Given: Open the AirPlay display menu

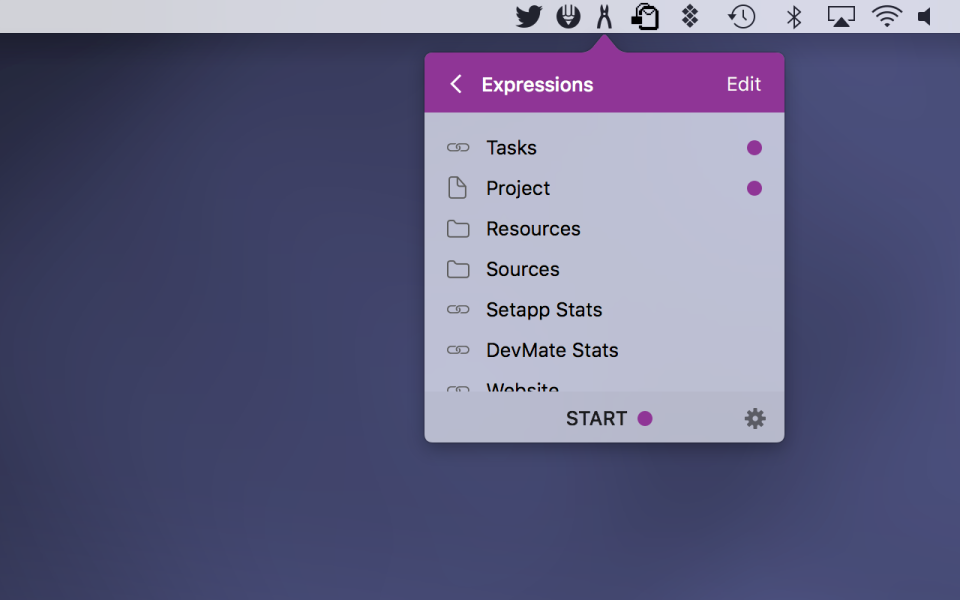Looking at the screenshot, I should click(x=841, y=16).
